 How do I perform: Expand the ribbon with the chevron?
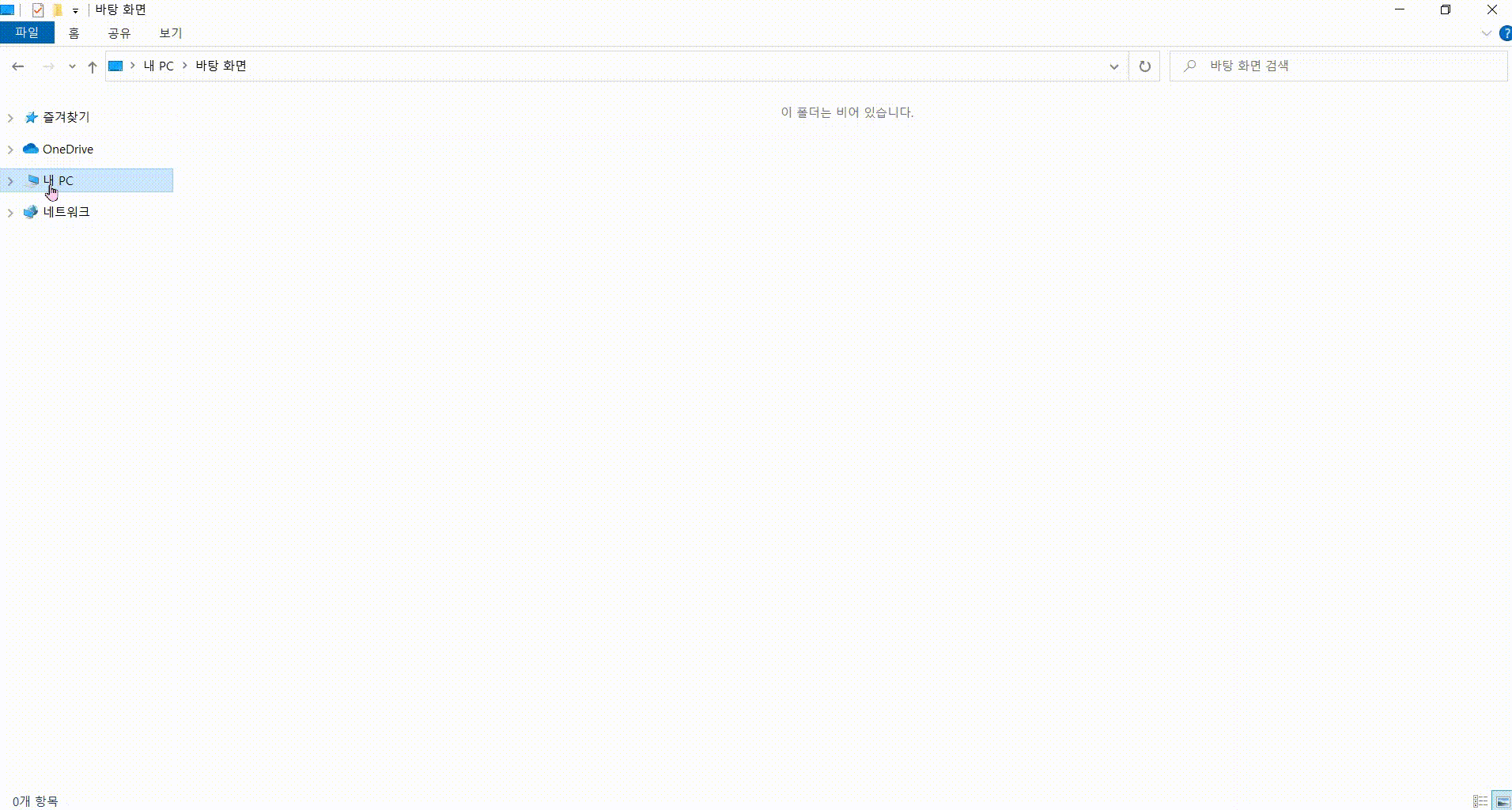click(x=1486, y=33)
